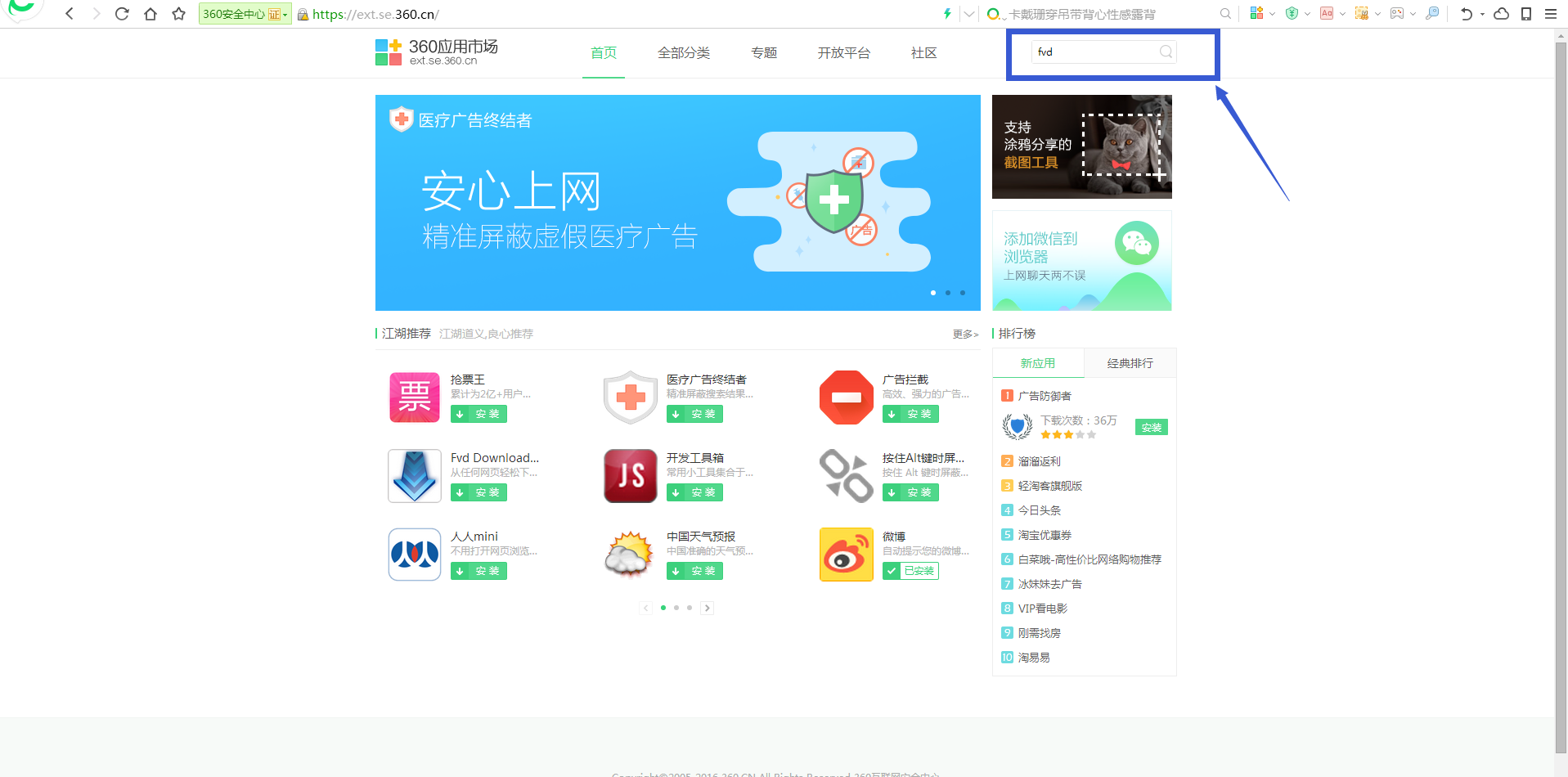Go to next page of 江湖推荐 list

point(708,608)
